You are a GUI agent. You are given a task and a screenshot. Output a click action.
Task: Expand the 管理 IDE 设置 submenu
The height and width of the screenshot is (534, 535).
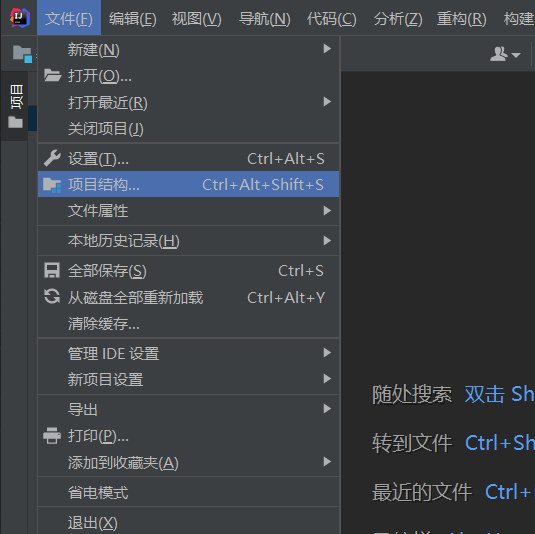(x=188, y=353)
